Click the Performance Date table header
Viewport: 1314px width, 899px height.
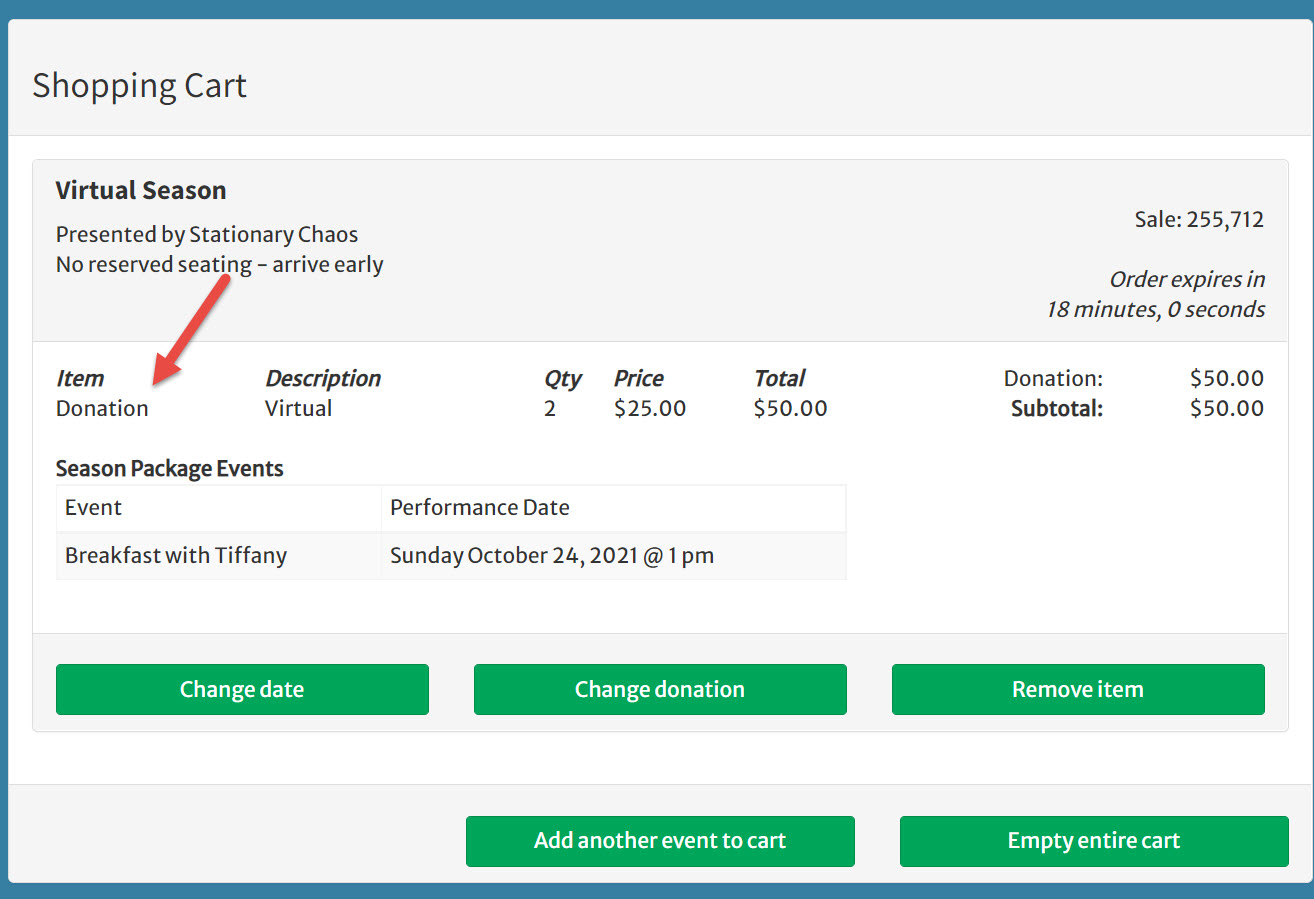[480, 508]
